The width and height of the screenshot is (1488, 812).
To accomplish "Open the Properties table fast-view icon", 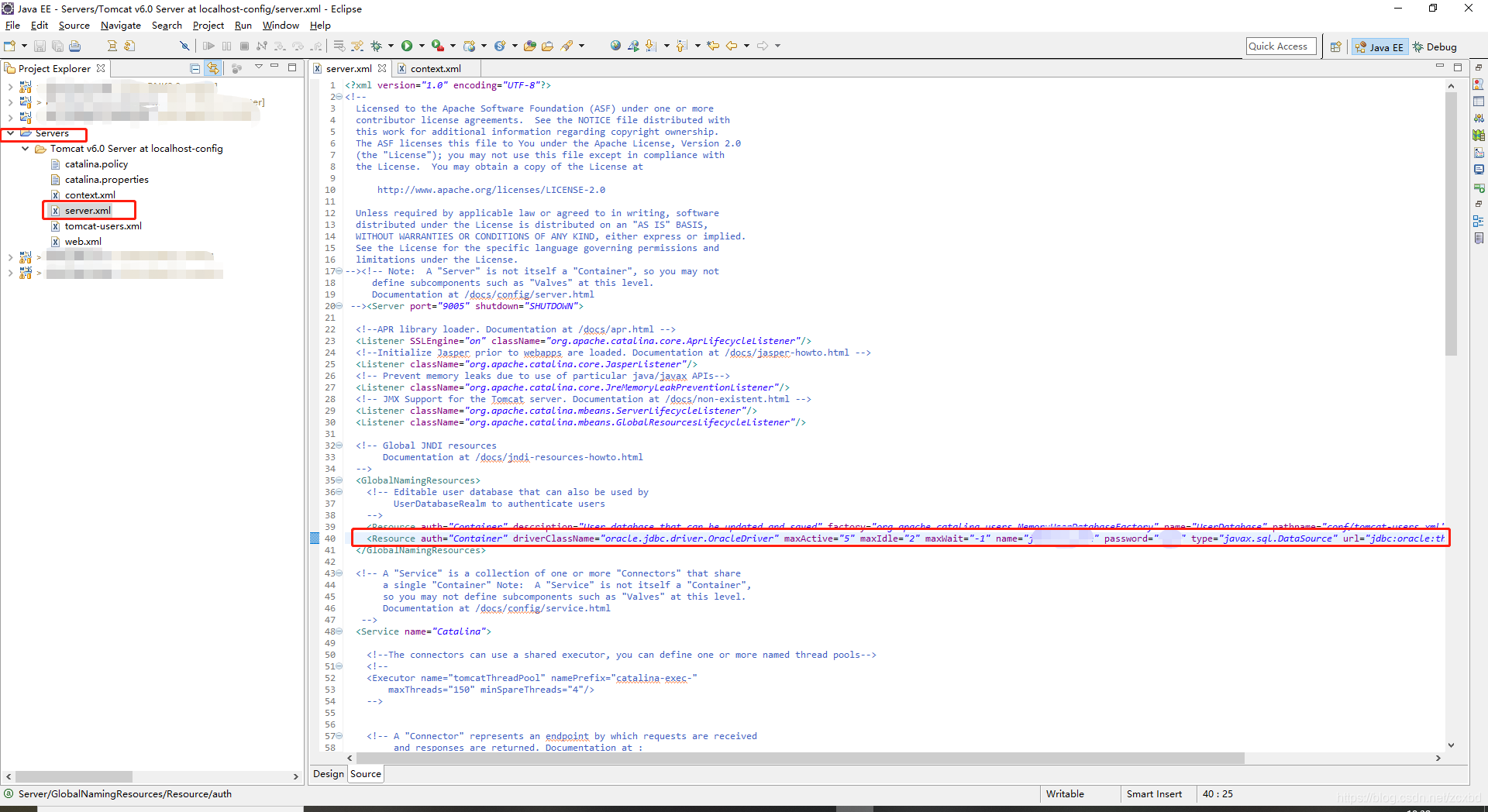I will point(1479,101).
